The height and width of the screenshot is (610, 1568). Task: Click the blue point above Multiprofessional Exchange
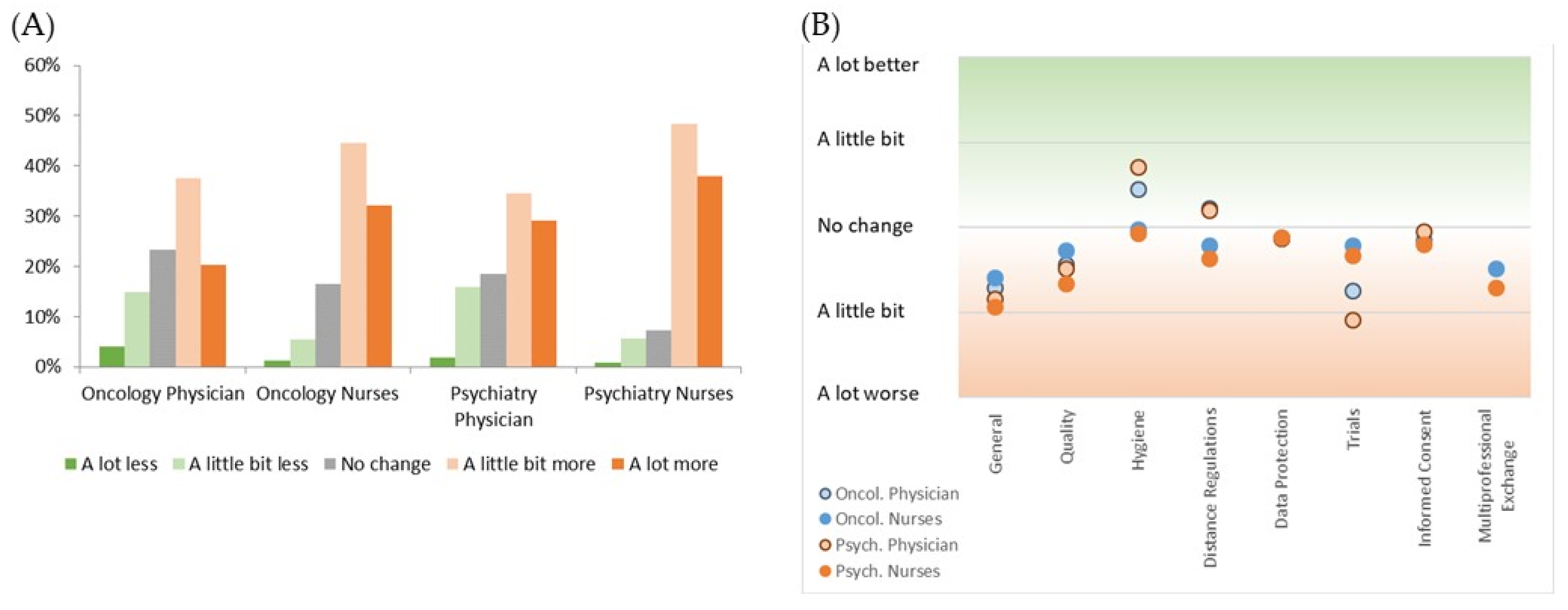pos(1496,269)
